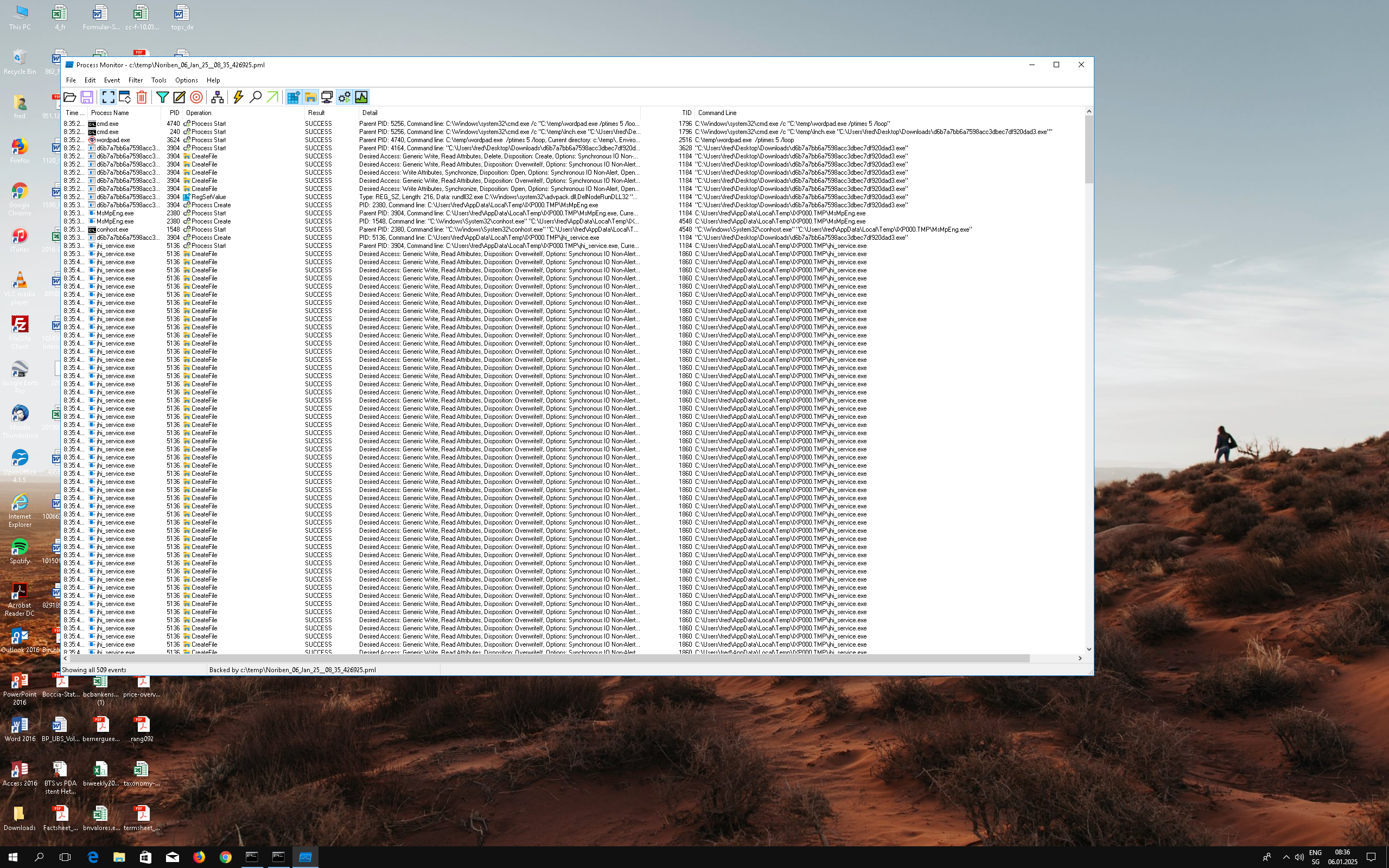Click the Clear display trash icon
This screenshot has height=868, width=1389.
tap(142, 97)
